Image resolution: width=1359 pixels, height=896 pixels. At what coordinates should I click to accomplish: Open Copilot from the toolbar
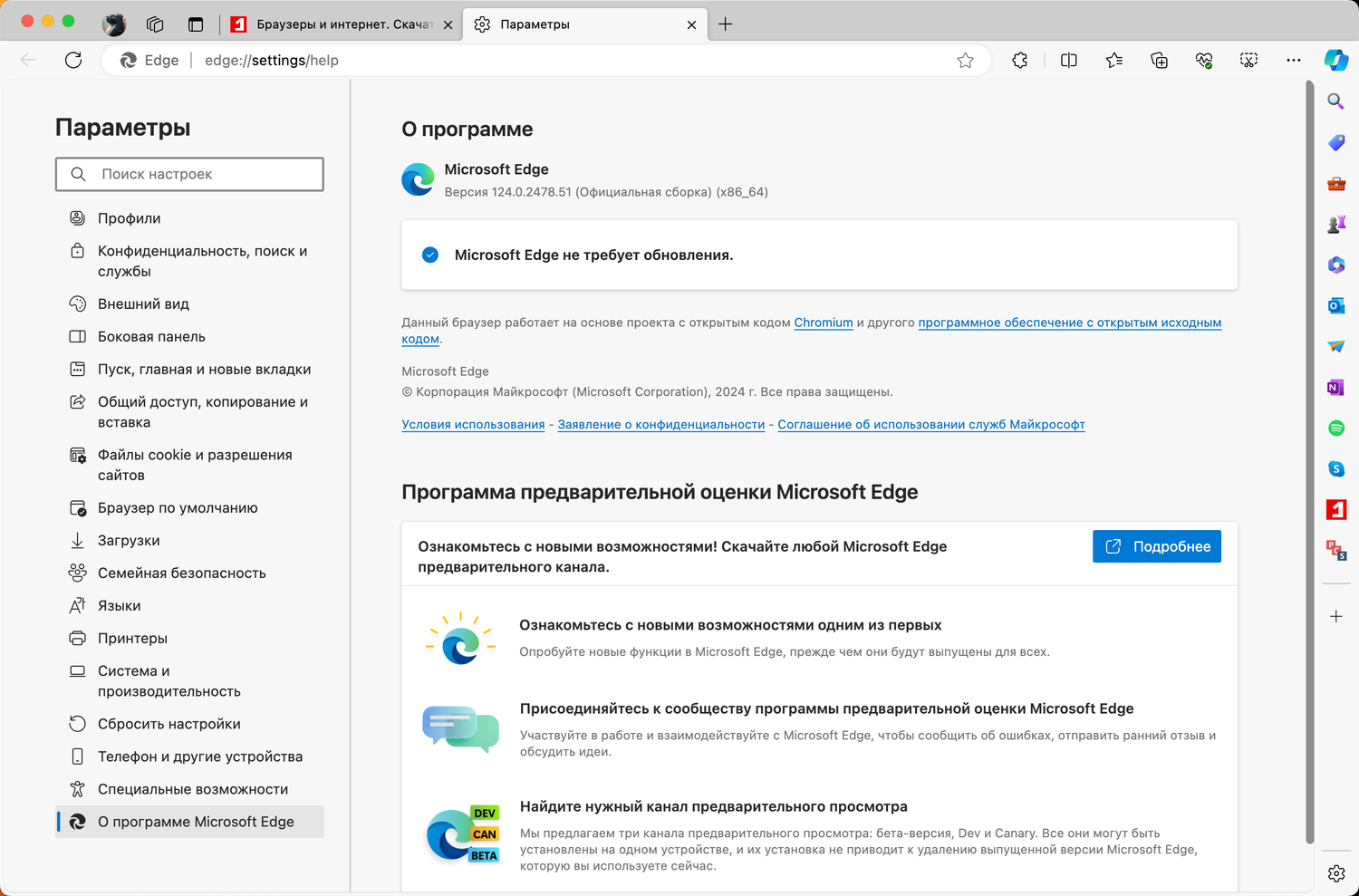[x=1336, y=61]
